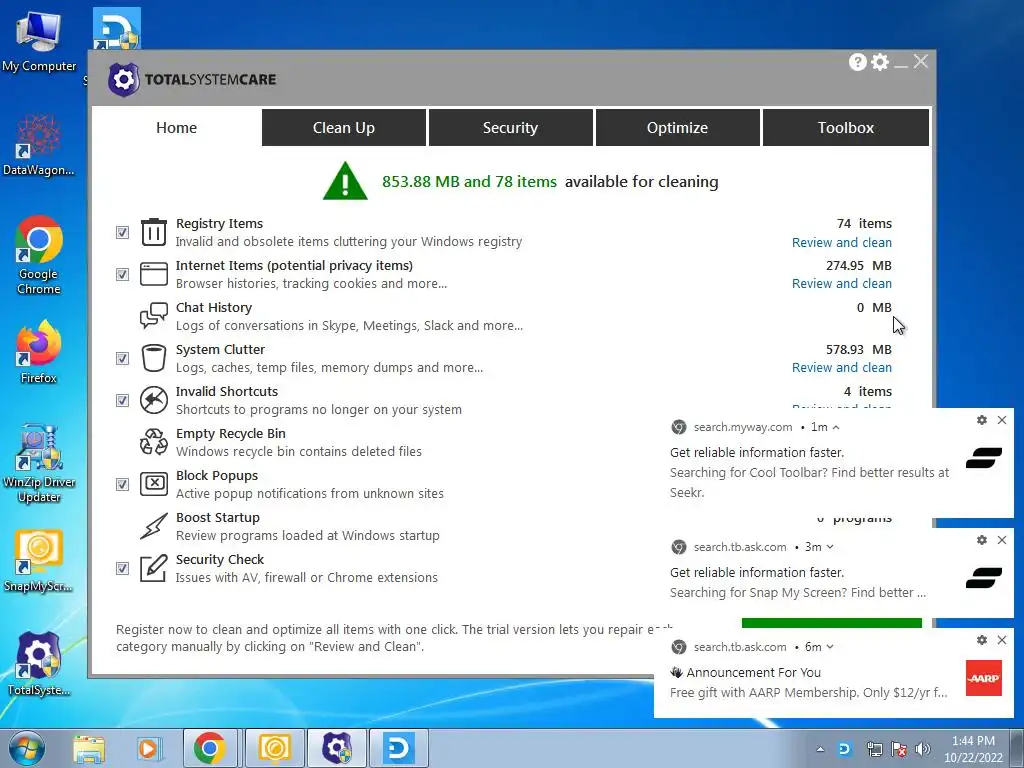Toggle the Internet Items checkbox

[x=122, y=274]
